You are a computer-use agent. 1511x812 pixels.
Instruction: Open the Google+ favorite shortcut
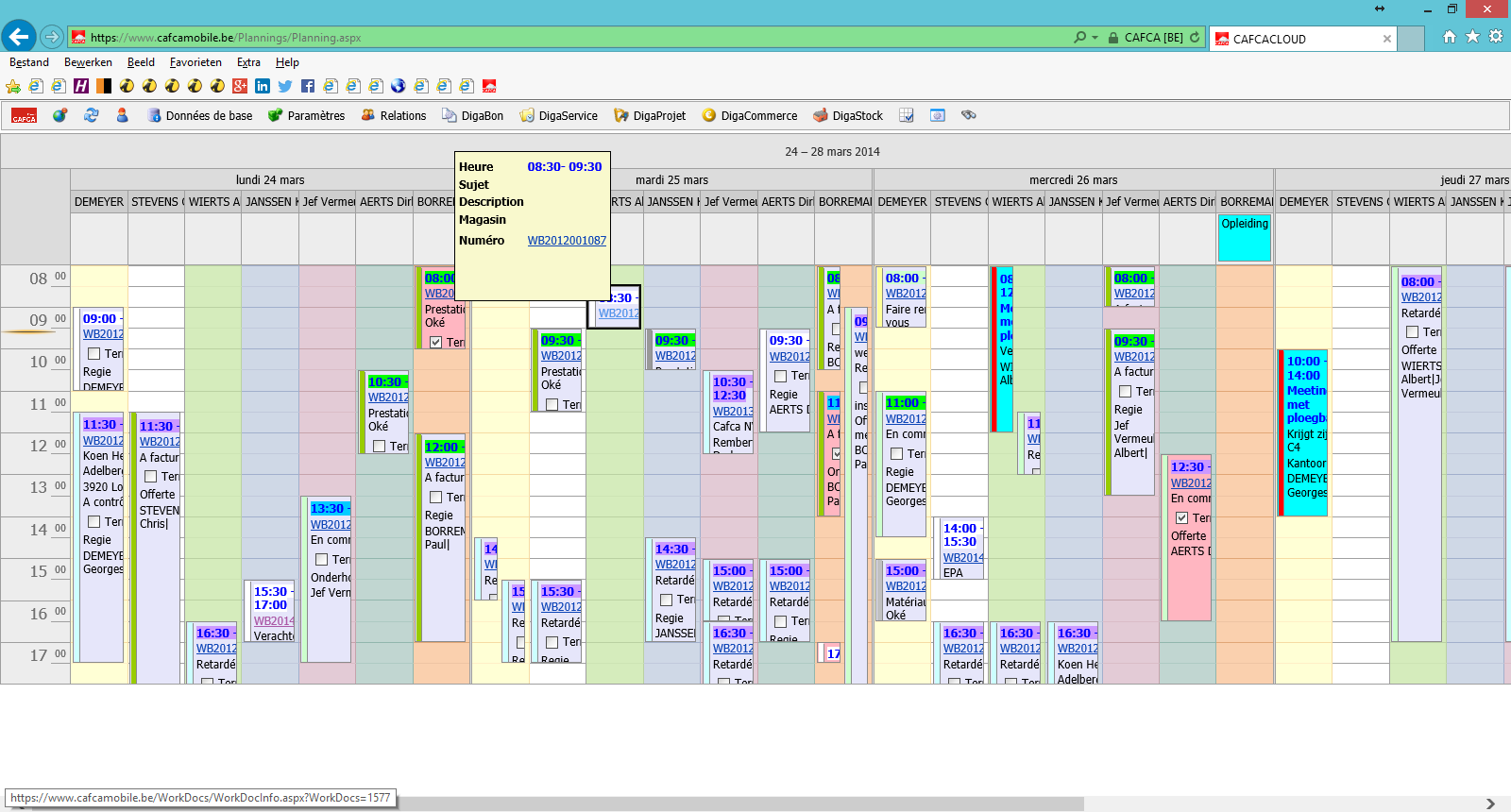(x=240, y=86)
